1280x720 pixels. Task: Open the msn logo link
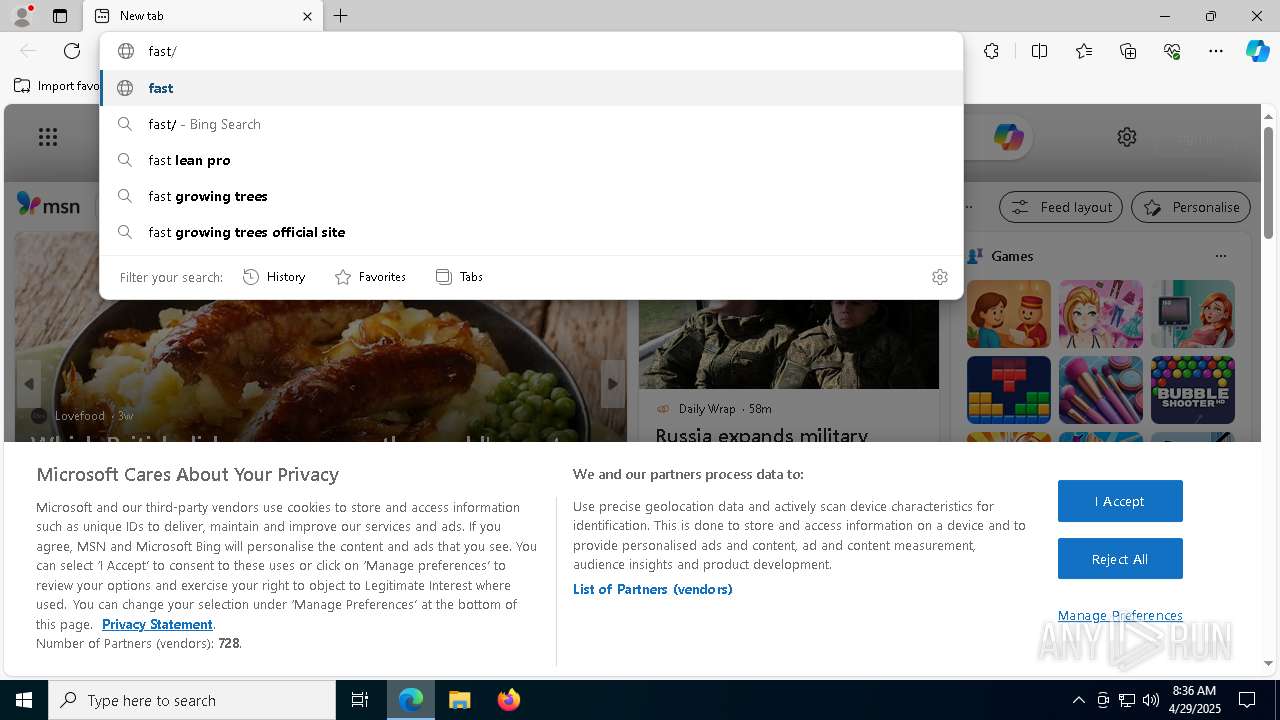point(48,205)
